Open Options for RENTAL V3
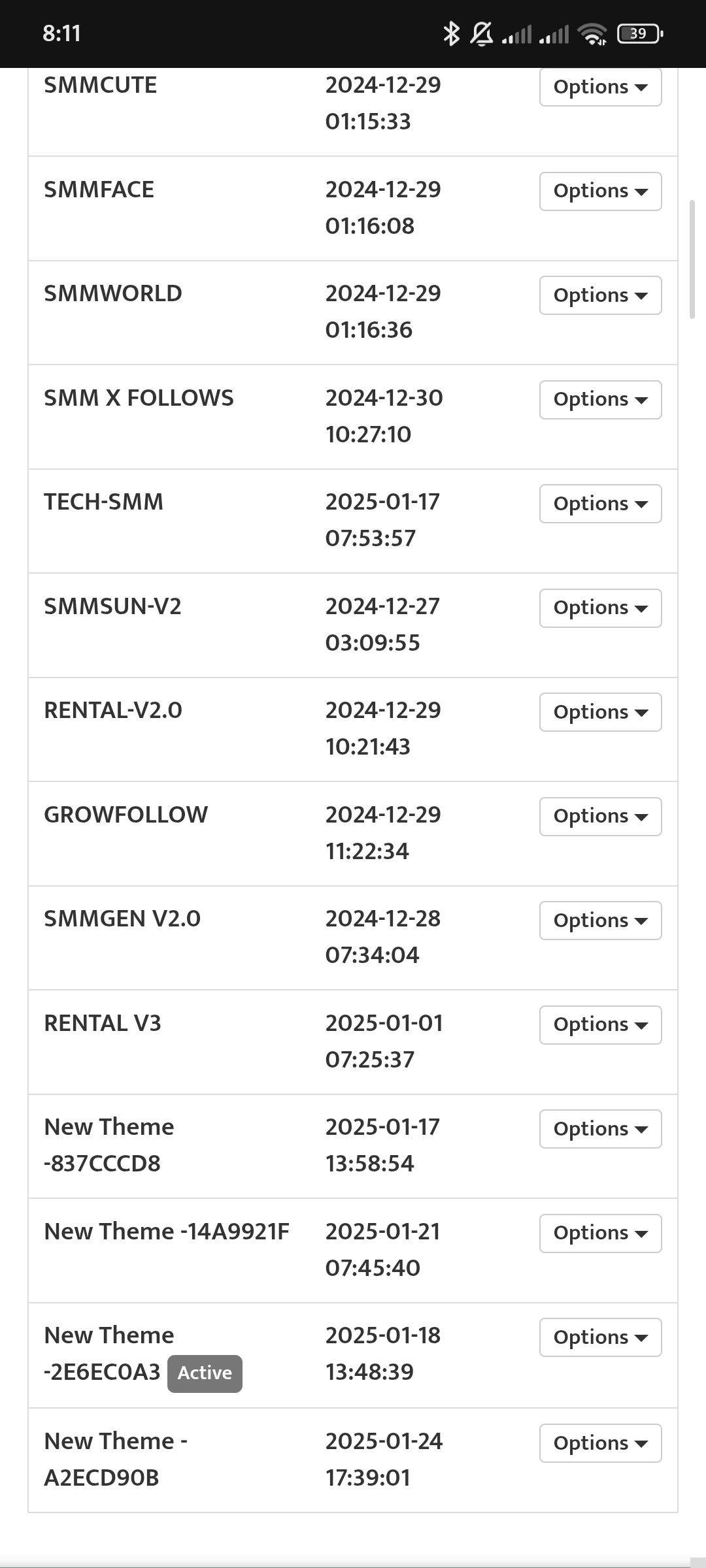Image resolution: width=706 pixels, height=1568 pixels. click(600, 1025)
